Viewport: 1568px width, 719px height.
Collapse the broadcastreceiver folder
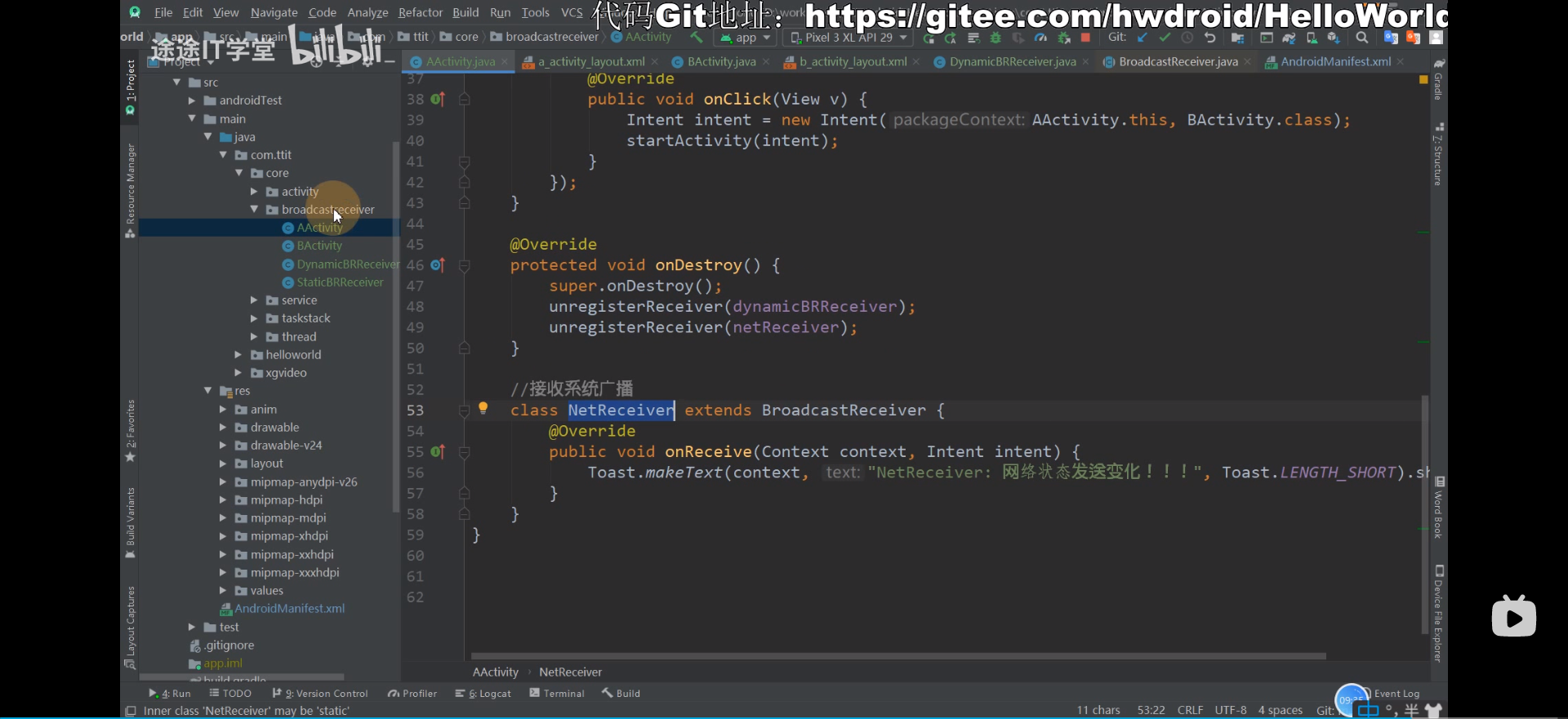[x=254, y=210]
